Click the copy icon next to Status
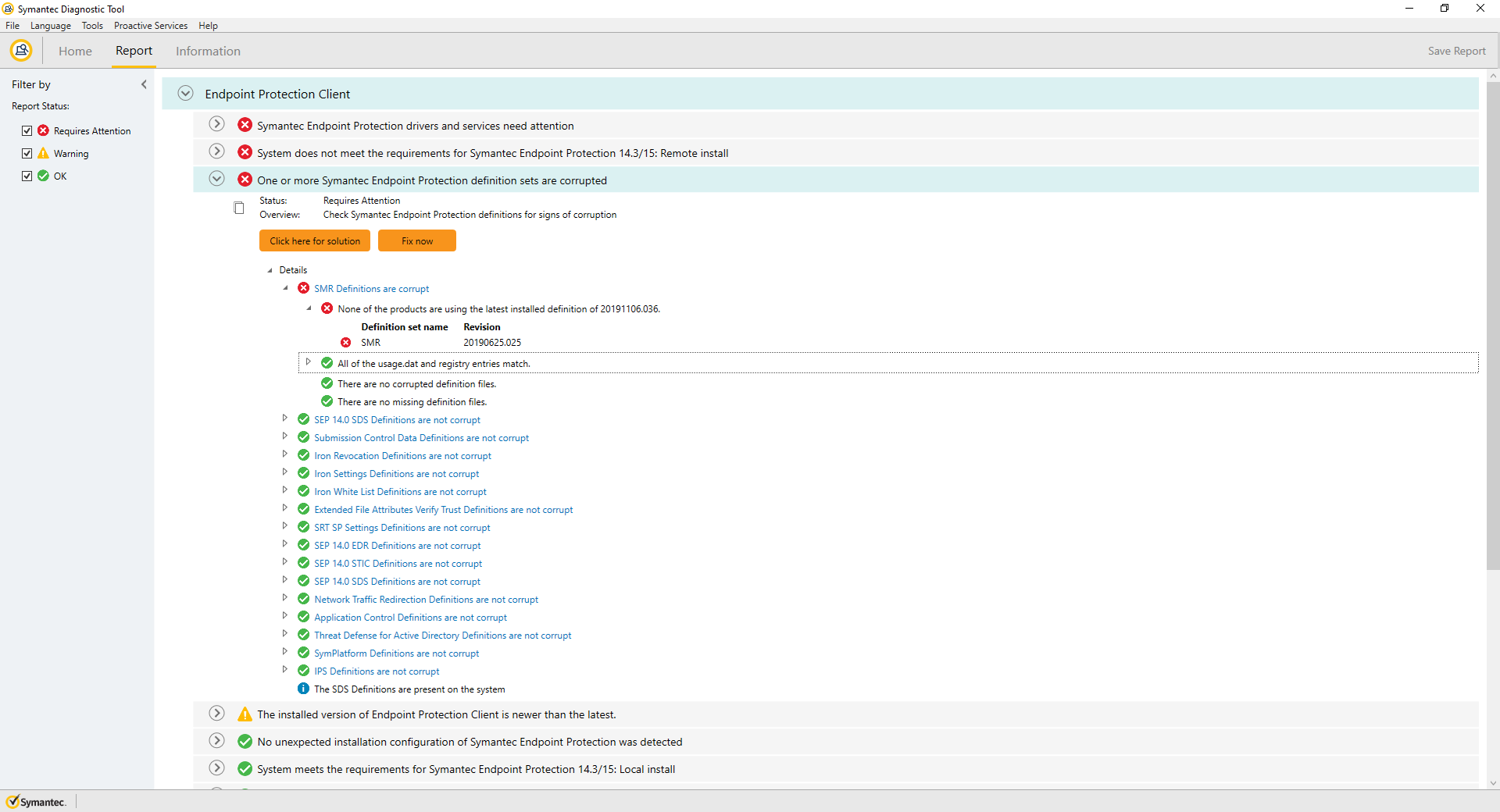The height and width of the screenshot is (812, 1500). (239, 208)
